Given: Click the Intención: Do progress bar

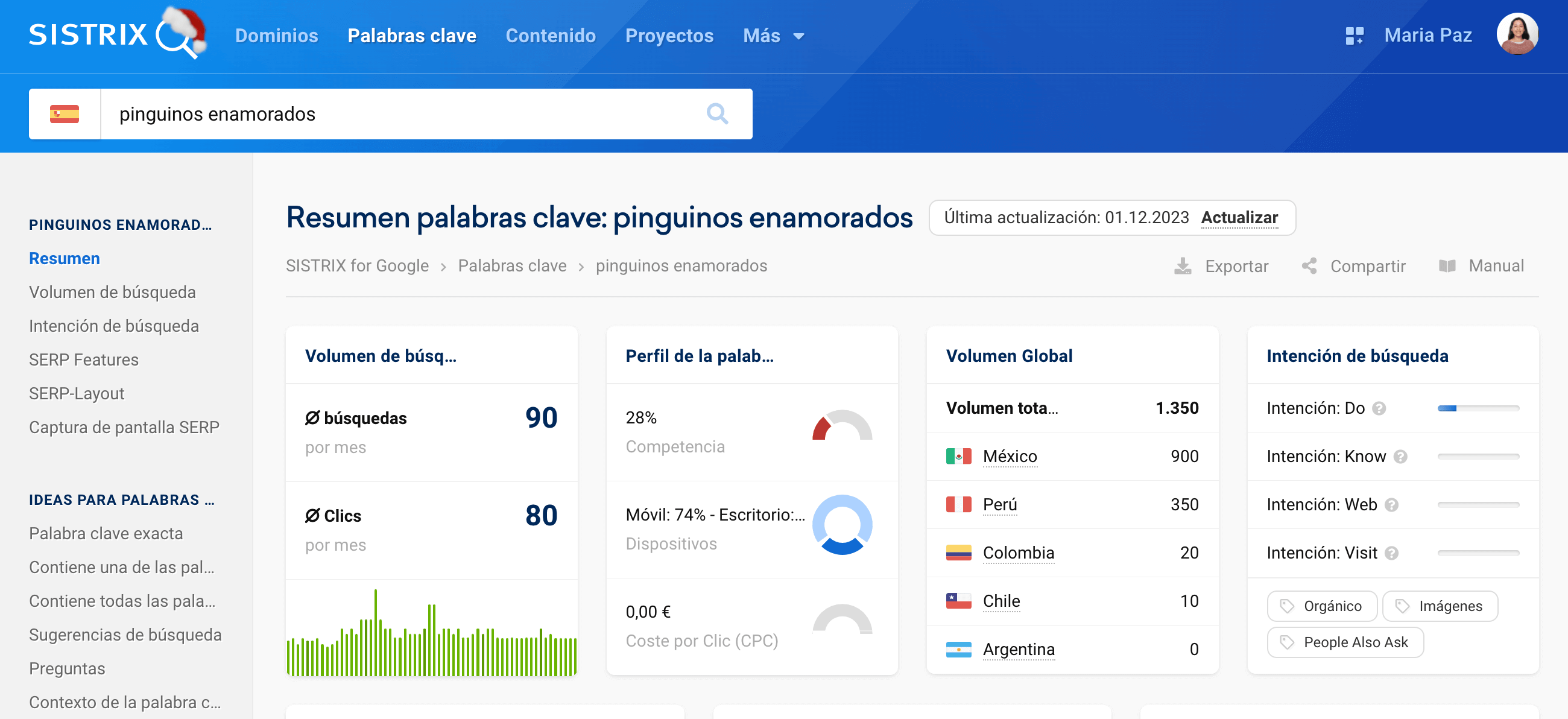Looking at the screenshot, I should click(x=1478, y=408).
